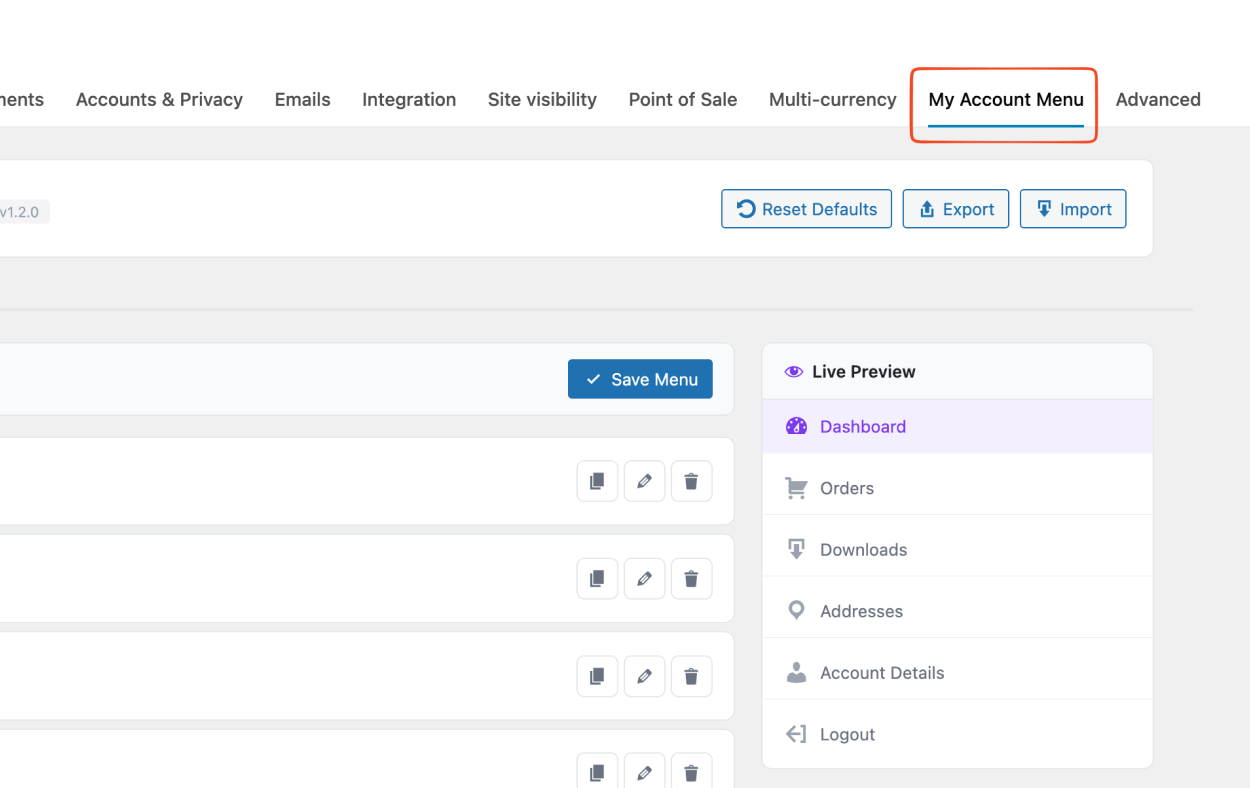Click Reset Defaults to restore settings
Image resolution: width=1250 pixels, height=788 pixels.
pyautogui.click(x=806, y=208)
